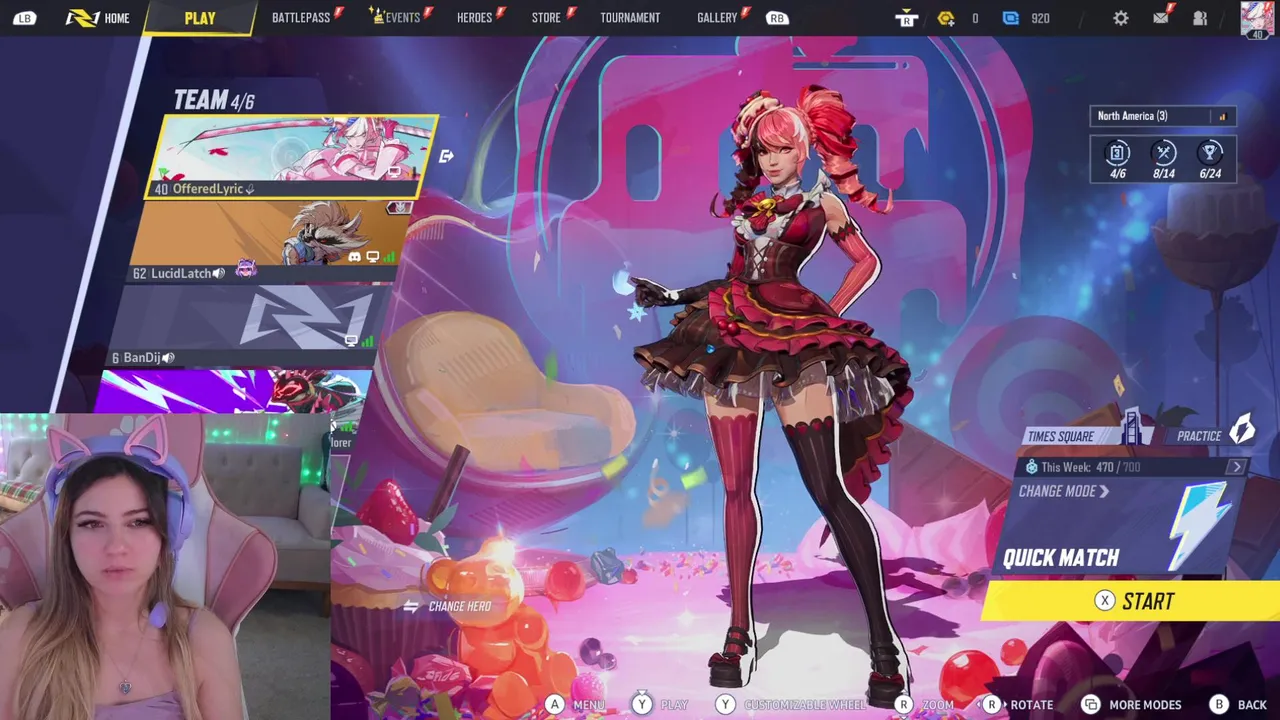1280x720 pixels.
Task: Click the yellow START button
Action: pyautogui.click(x=1133, y=601)
